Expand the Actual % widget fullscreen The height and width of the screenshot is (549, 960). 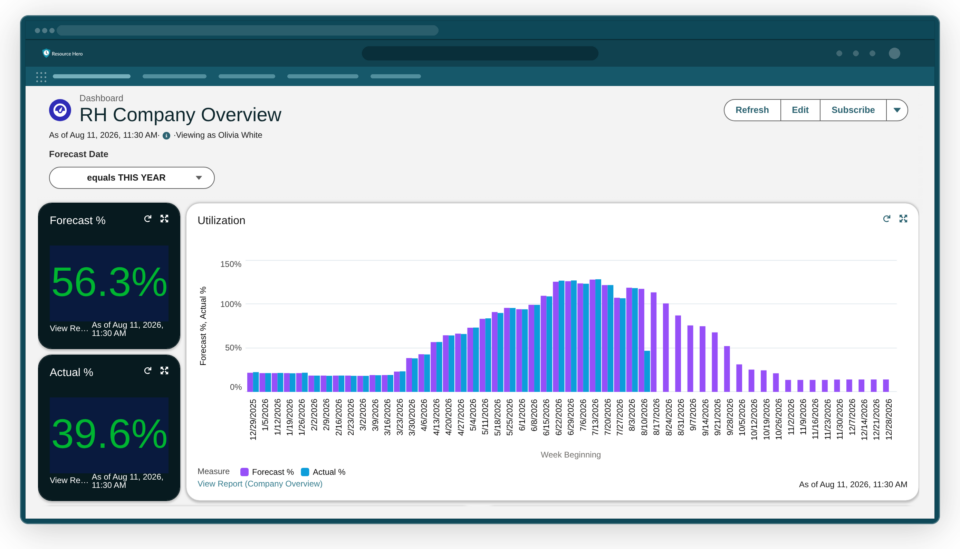pyautogui.click(x=164, y=370)
